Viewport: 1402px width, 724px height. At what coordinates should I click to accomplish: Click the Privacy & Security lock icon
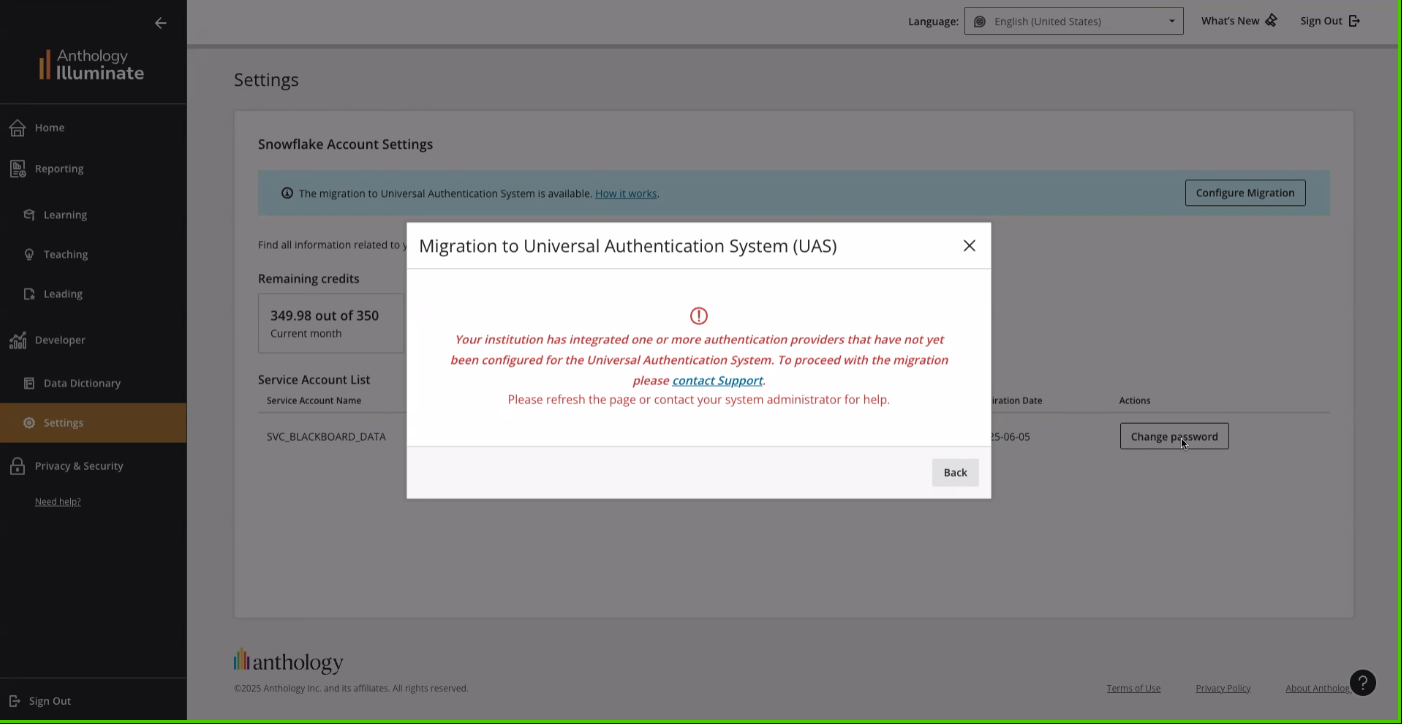[x=17, y=466]
